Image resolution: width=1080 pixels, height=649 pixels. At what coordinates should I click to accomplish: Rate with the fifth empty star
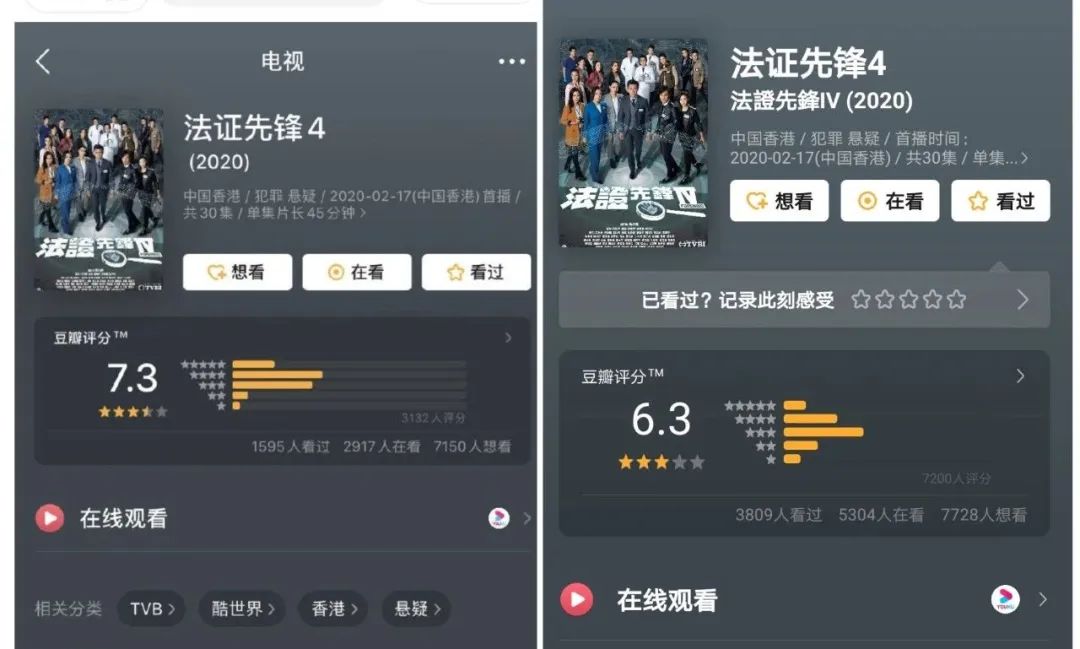[956, 300]
